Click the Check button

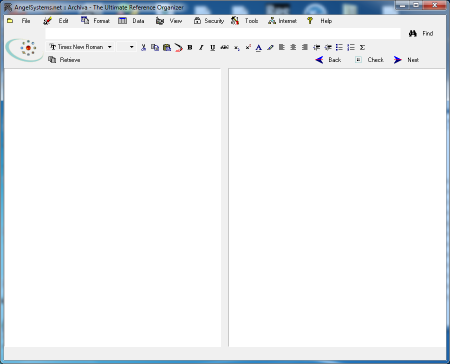pos(375,60)
